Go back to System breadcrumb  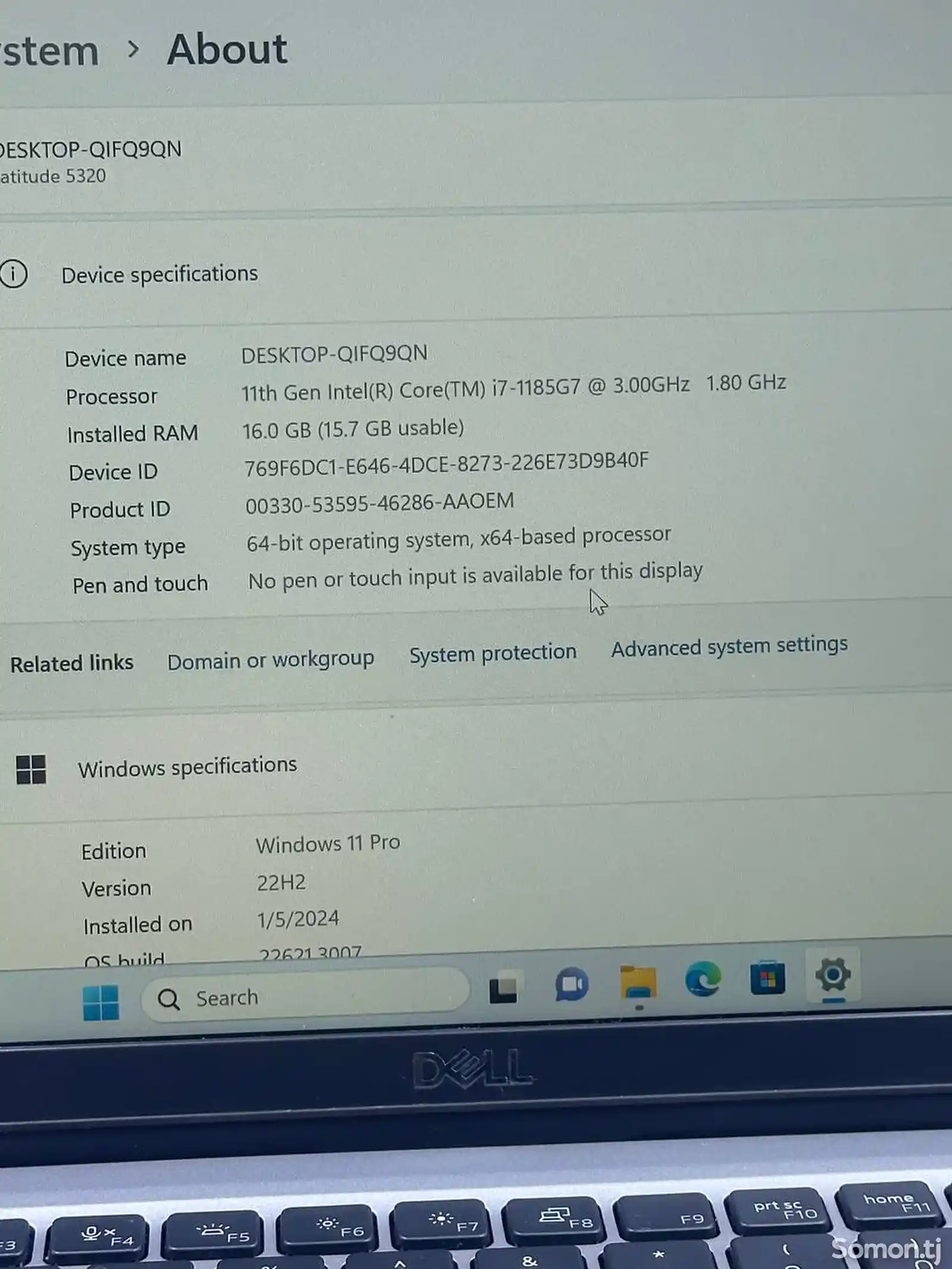coord(49,51)
